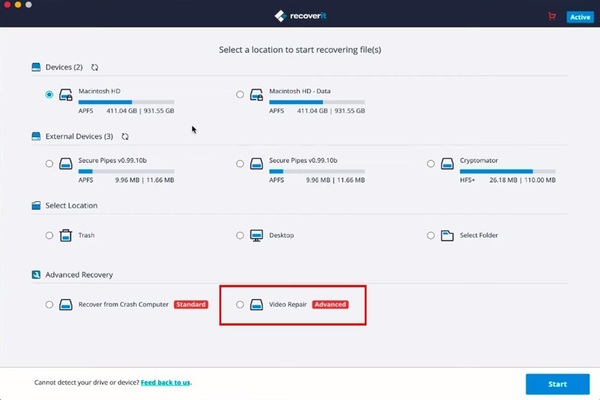Click the Cryptomator drive icon
Screen dimensions: 600x400
pos(447,164)
